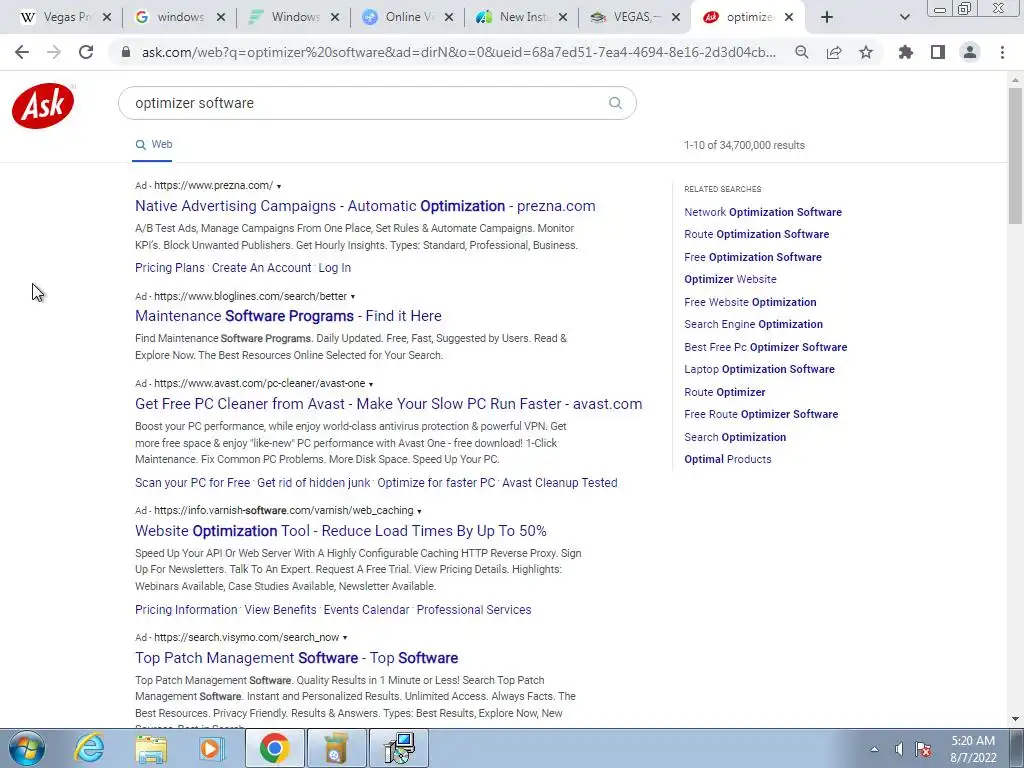Open Windows Media Player taskbar icon
Viewport: 1024px width, 768px height.
[211, 748]
